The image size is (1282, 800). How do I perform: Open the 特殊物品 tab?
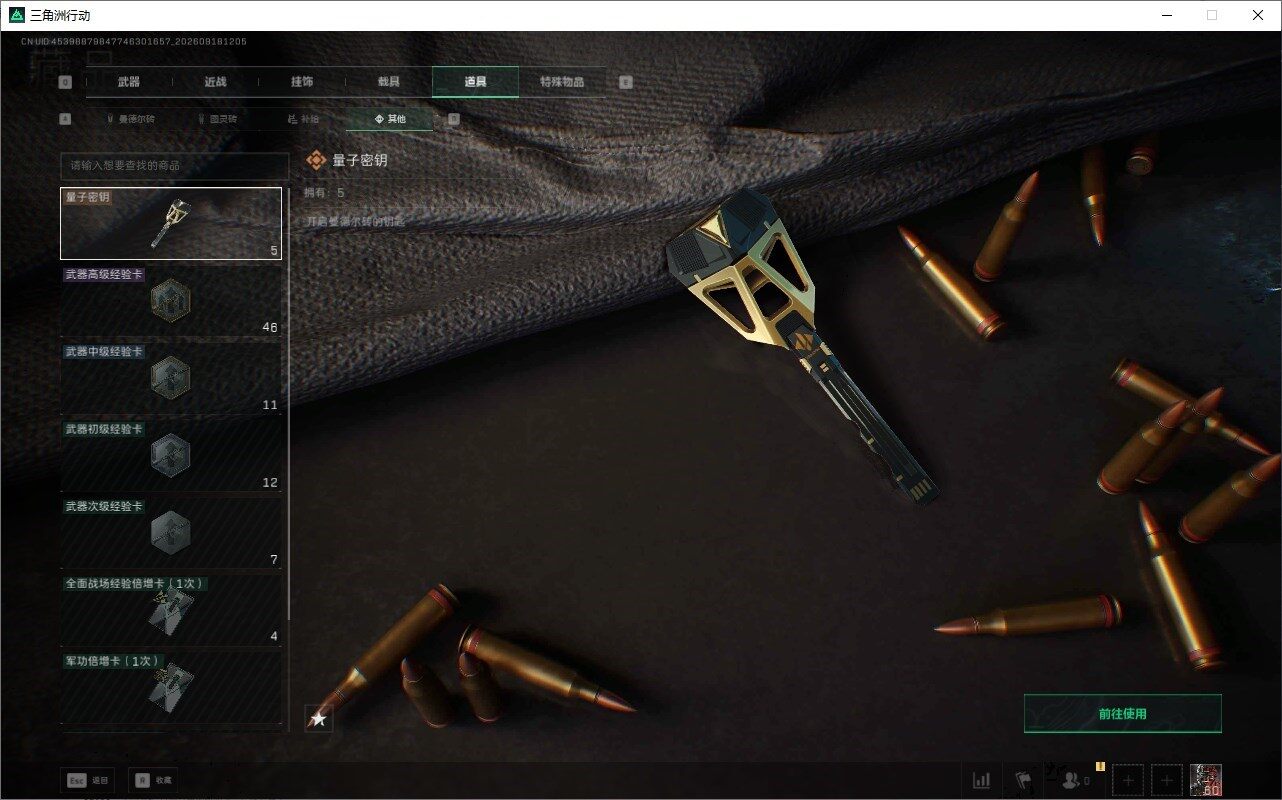(562, 82)
